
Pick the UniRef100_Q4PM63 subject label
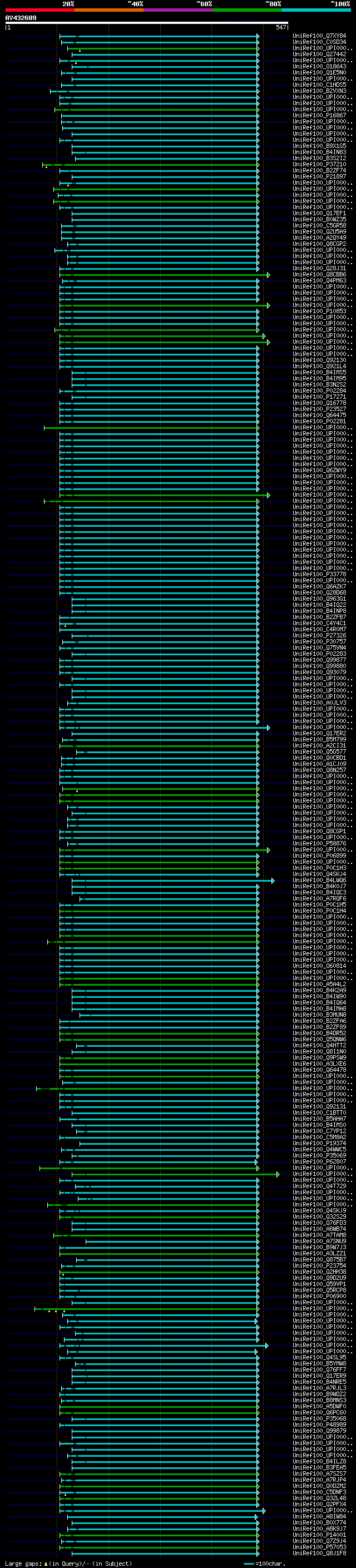(319, 280)
